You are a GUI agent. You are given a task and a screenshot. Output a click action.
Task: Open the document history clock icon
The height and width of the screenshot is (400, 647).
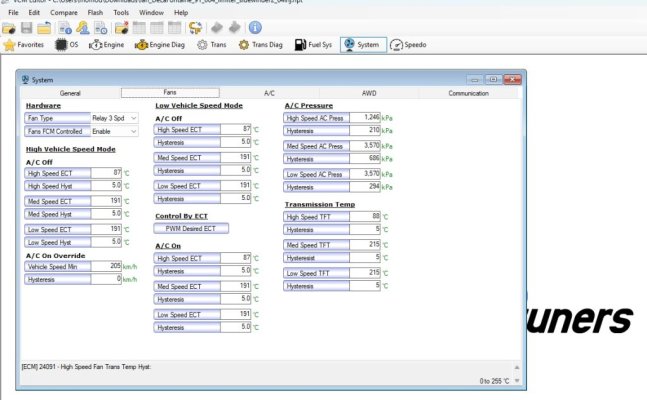click(101, 28)
